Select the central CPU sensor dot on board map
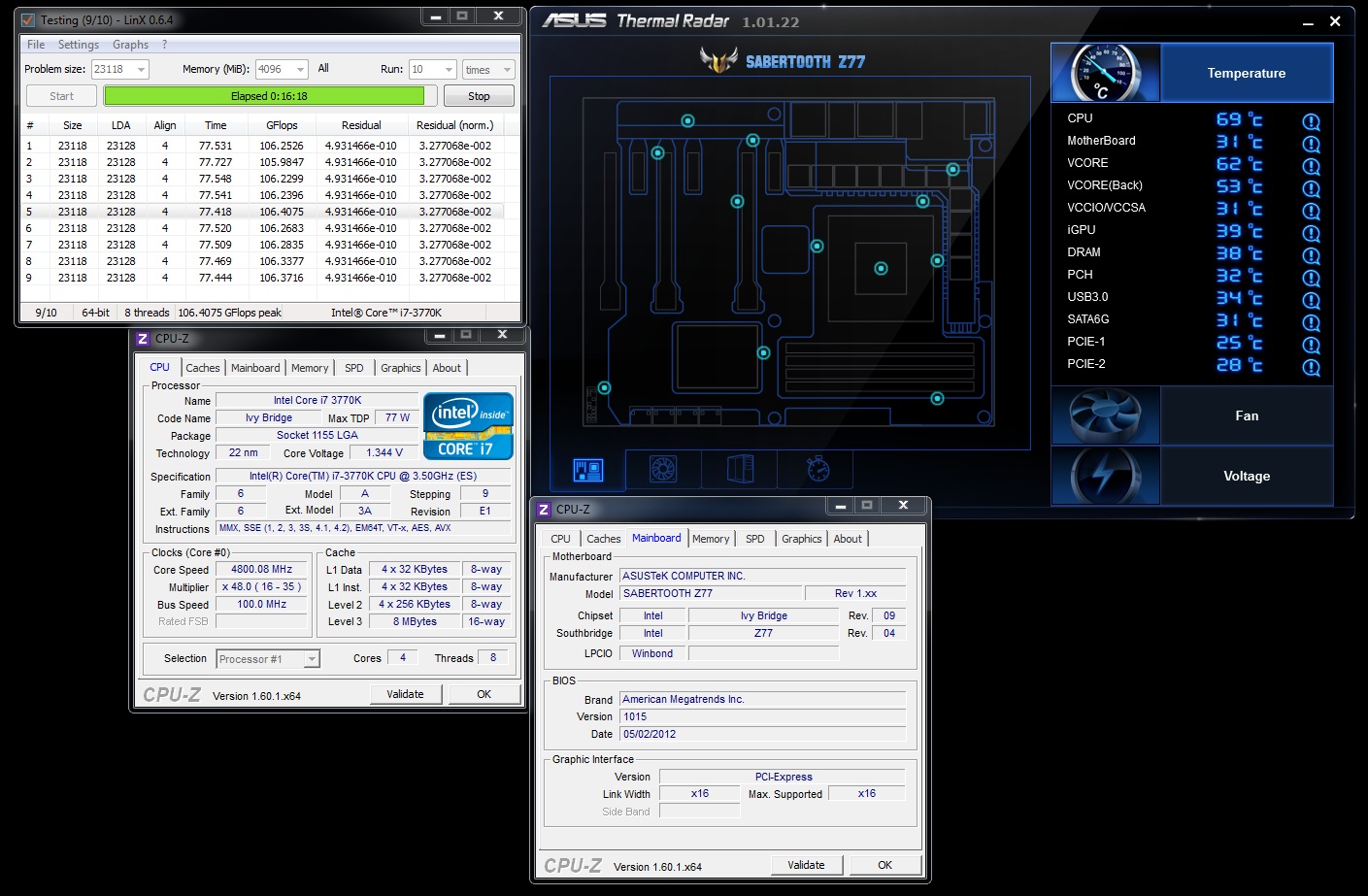The height and width of the screenshot is (896, 1368). click(x=881, y=268)
